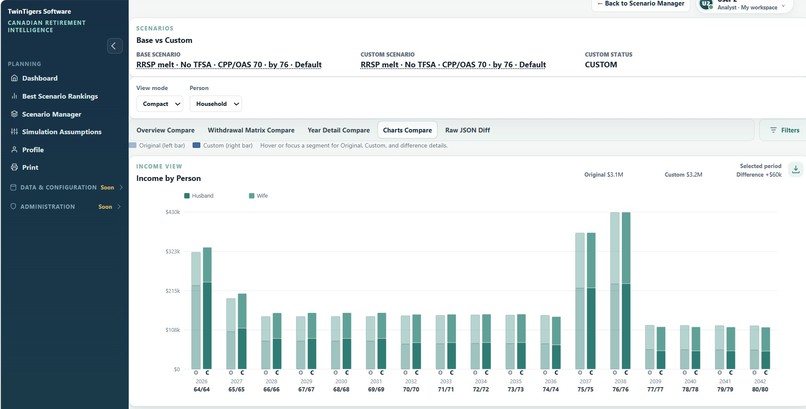This screenshot has width=806, height=409.
Task: Click the Data & Configuration database icon
Action: tap(13, 188)
